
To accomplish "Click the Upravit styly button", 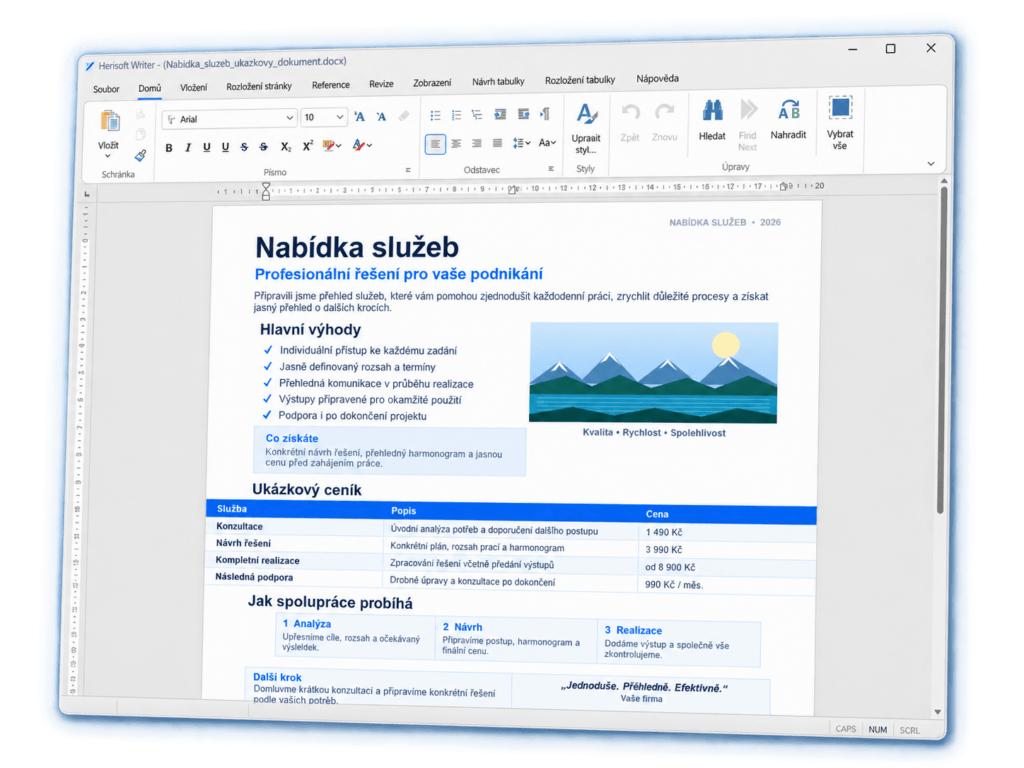I will click(586, 129).
